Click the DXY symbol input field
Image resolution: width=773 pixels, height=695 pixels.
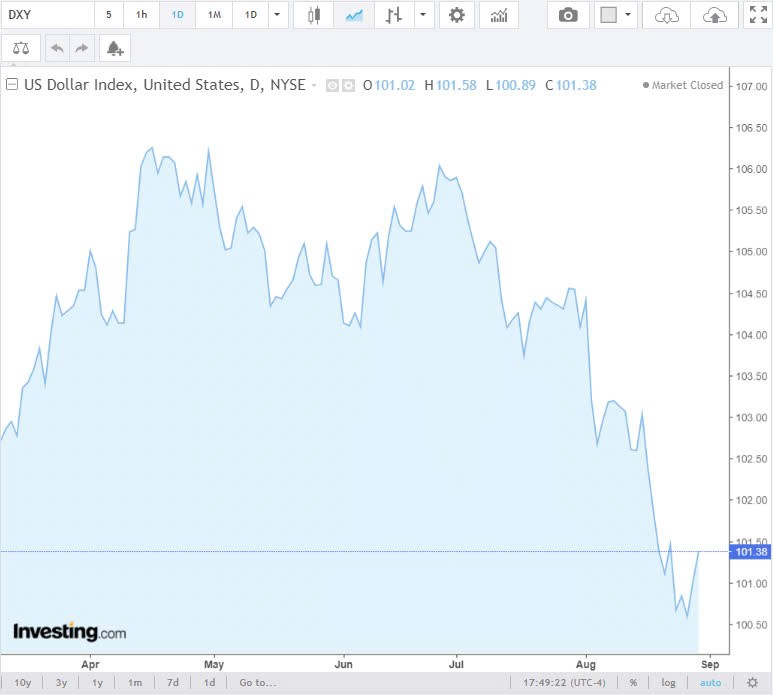click(47, 15)
